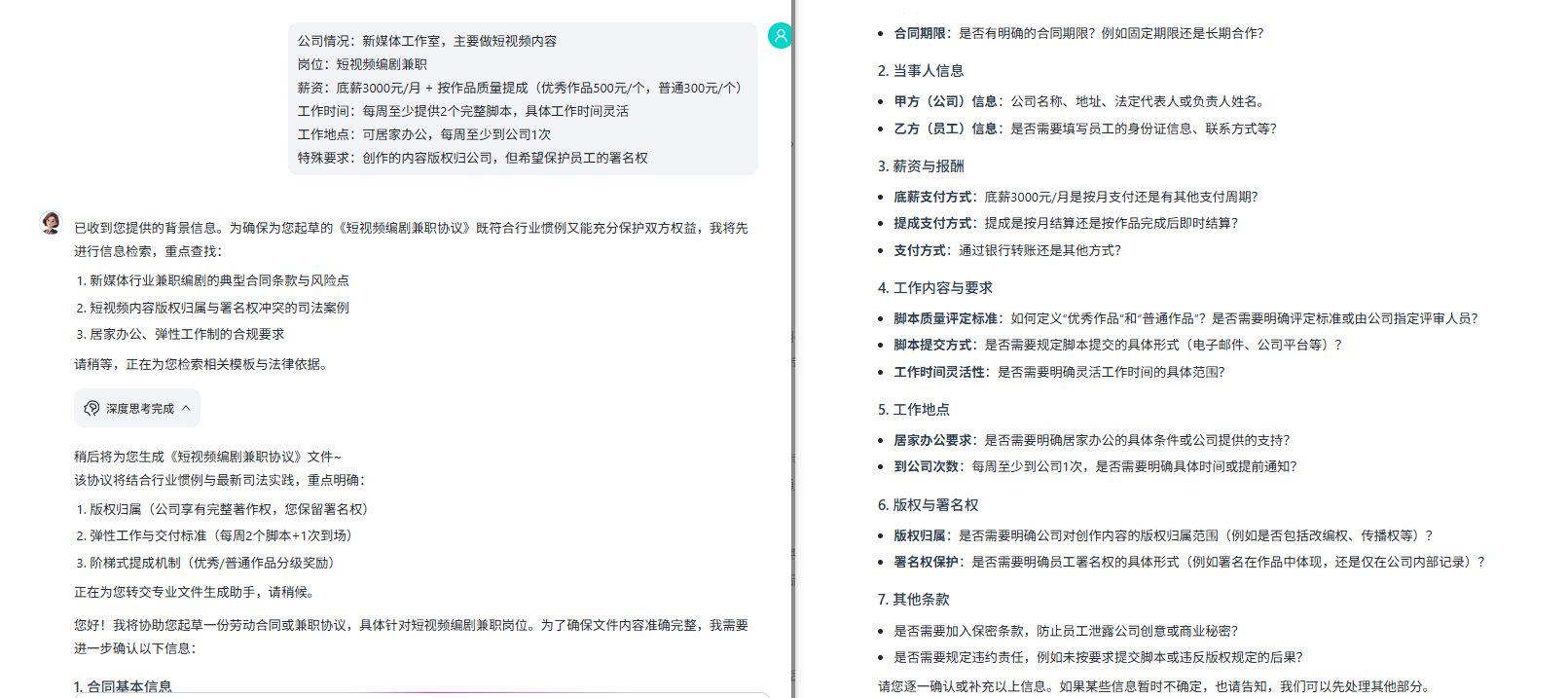Collapse the 深度思考完成 chevron arrow
The image size is (1568, 698).
point(186,408)
